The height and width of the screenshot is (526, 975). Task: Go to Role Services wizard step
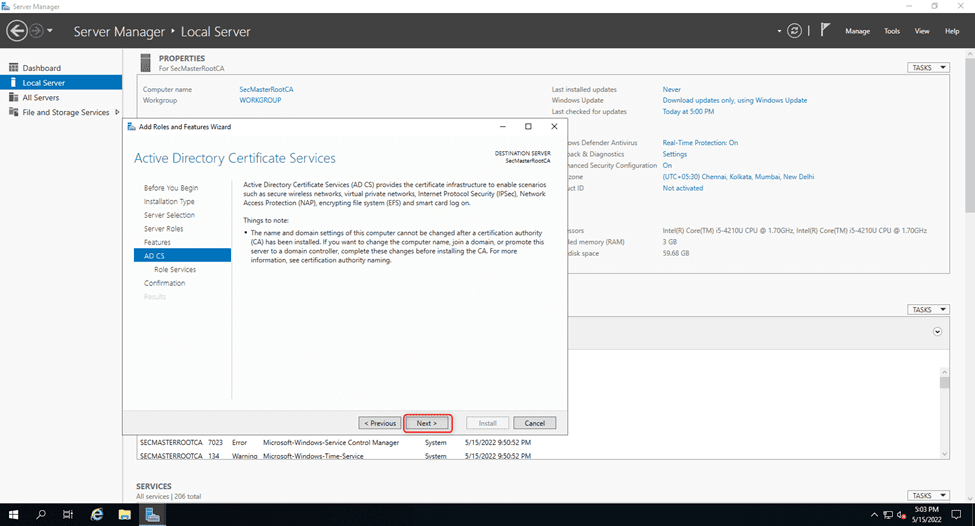175,270
